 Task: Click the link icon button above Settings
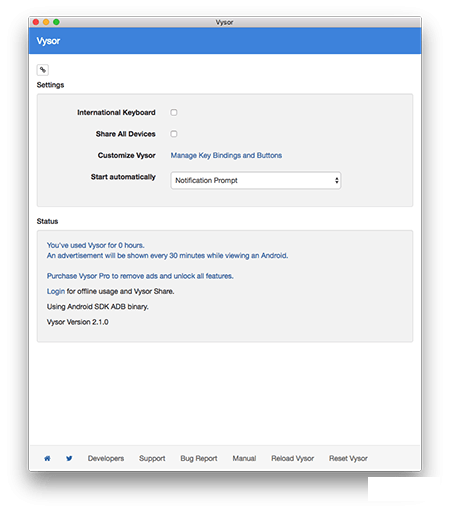click(x=43, y=70)
